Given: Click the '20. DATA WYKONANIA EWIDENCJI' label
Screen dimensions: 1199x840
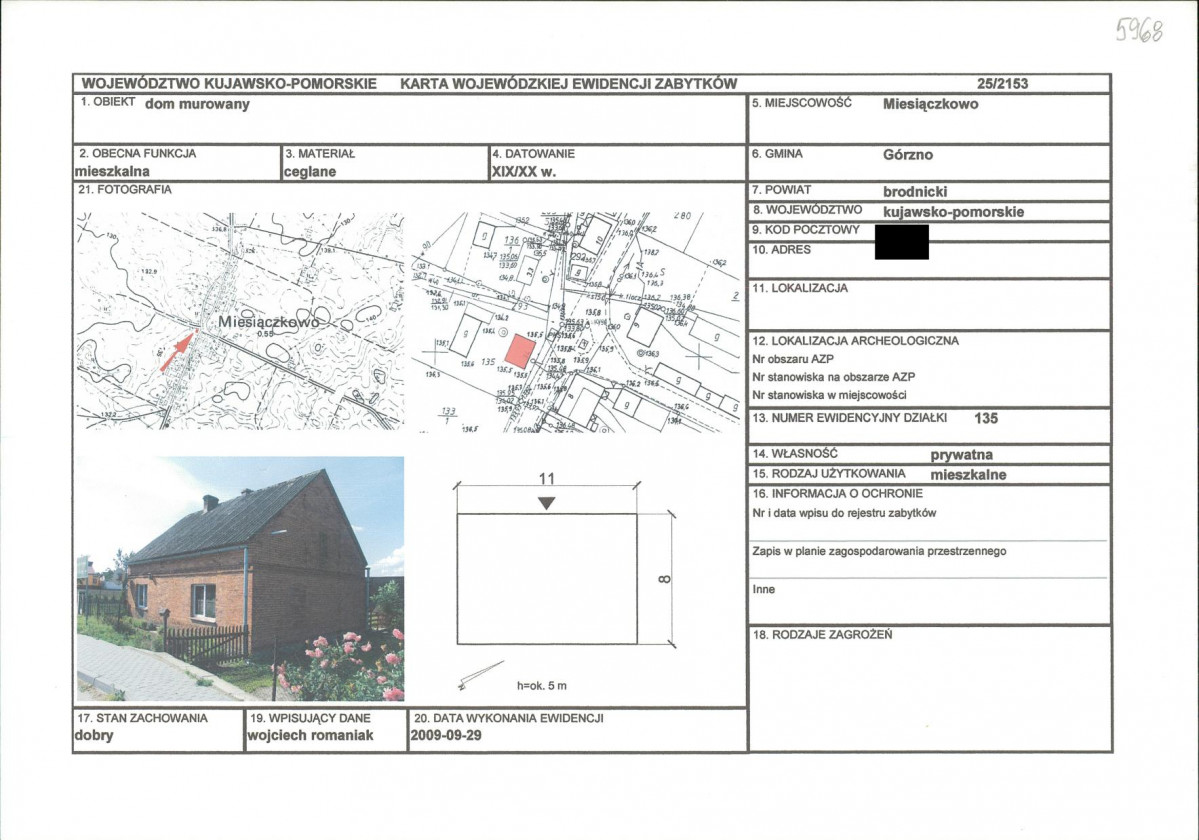Looking at the screenshot, I should pyautogui.click(x=509, y=718).
